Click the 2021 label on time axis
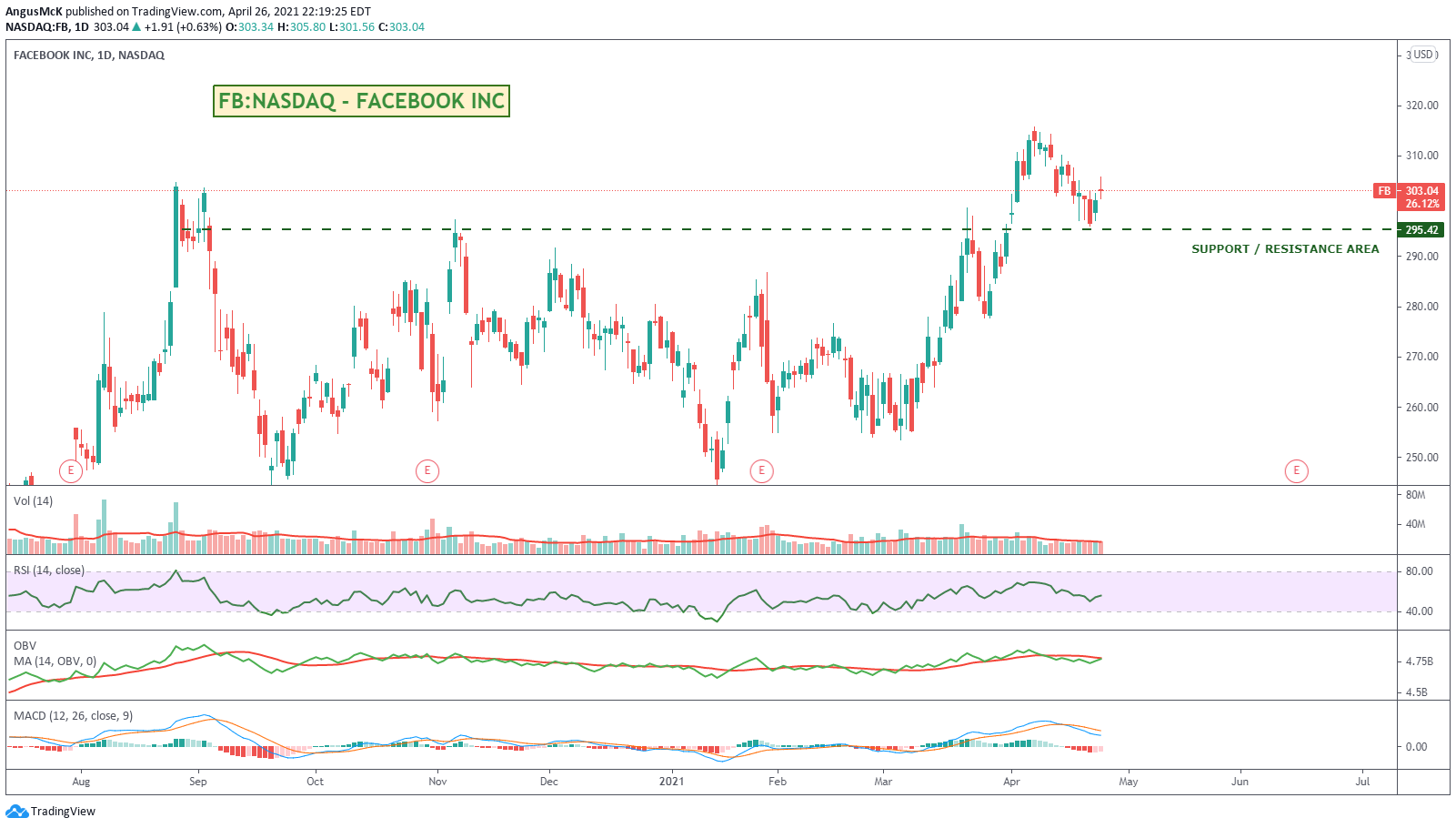The width and height of the screenshot is (1456, 828). click(x=671, y=782)
